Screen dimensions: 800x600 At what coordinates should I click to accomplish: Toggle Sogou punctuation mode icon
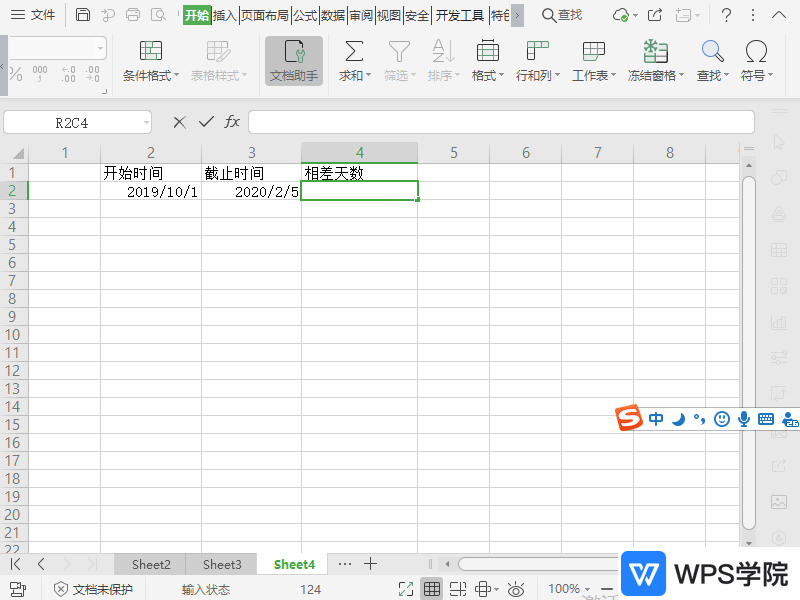click(699, 419)
